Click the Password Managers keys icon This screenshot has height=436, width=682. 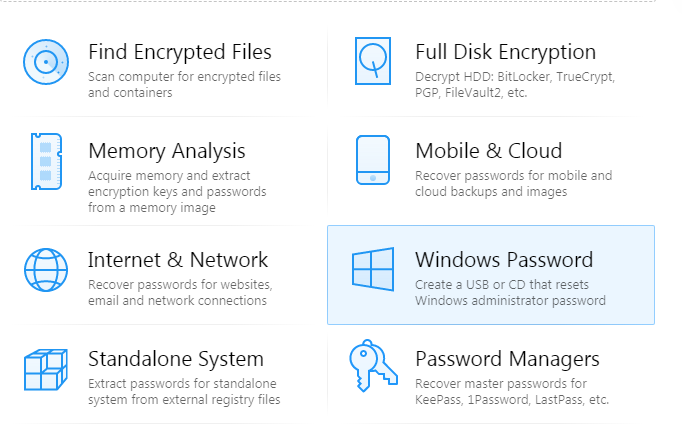(373, 368)
